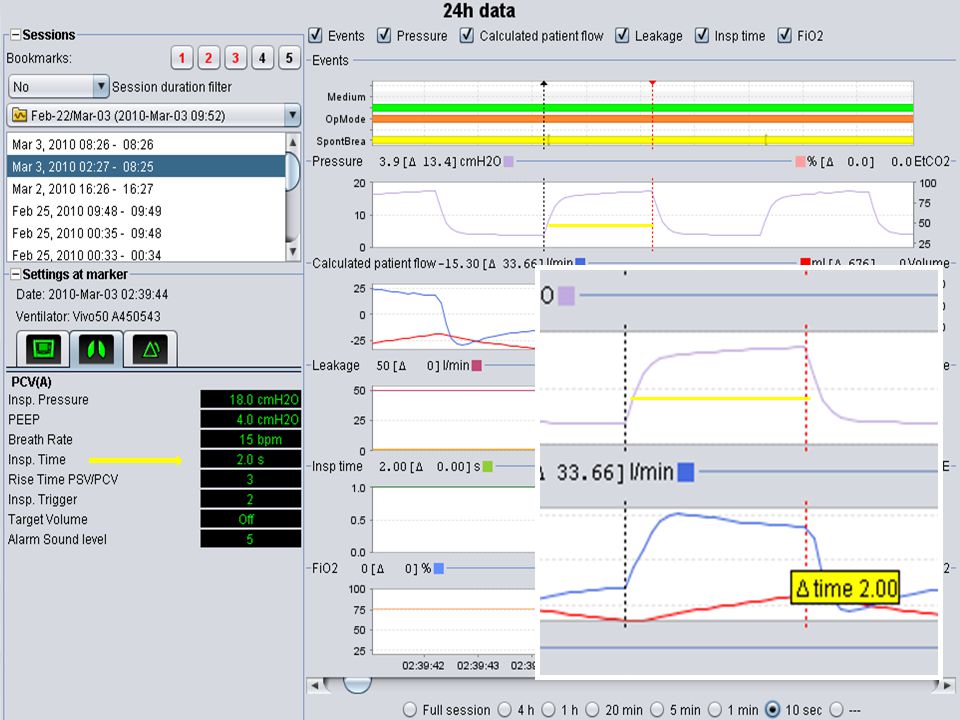This screenshot has width=960, height=720.
Task: Click the Date: 2010-Mar-03 02:39:44 text
Action: [x=92, y=294]
